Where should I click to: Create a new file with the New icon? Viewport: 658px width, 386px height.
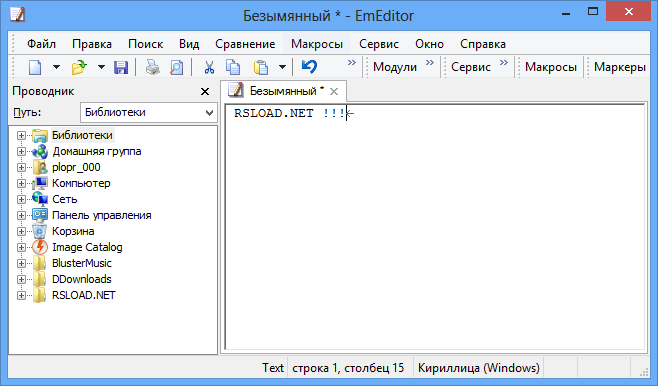[x=35, y=67]
